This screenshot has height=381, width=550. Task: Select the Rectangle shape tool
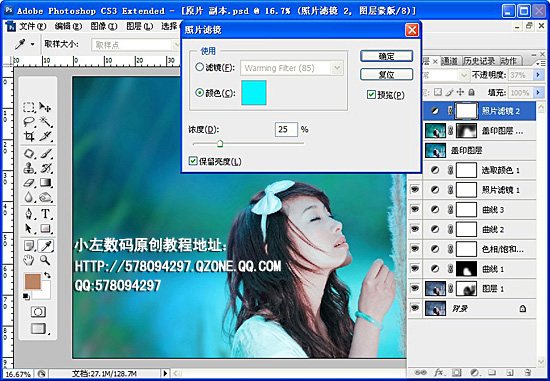tap(46, 229)
